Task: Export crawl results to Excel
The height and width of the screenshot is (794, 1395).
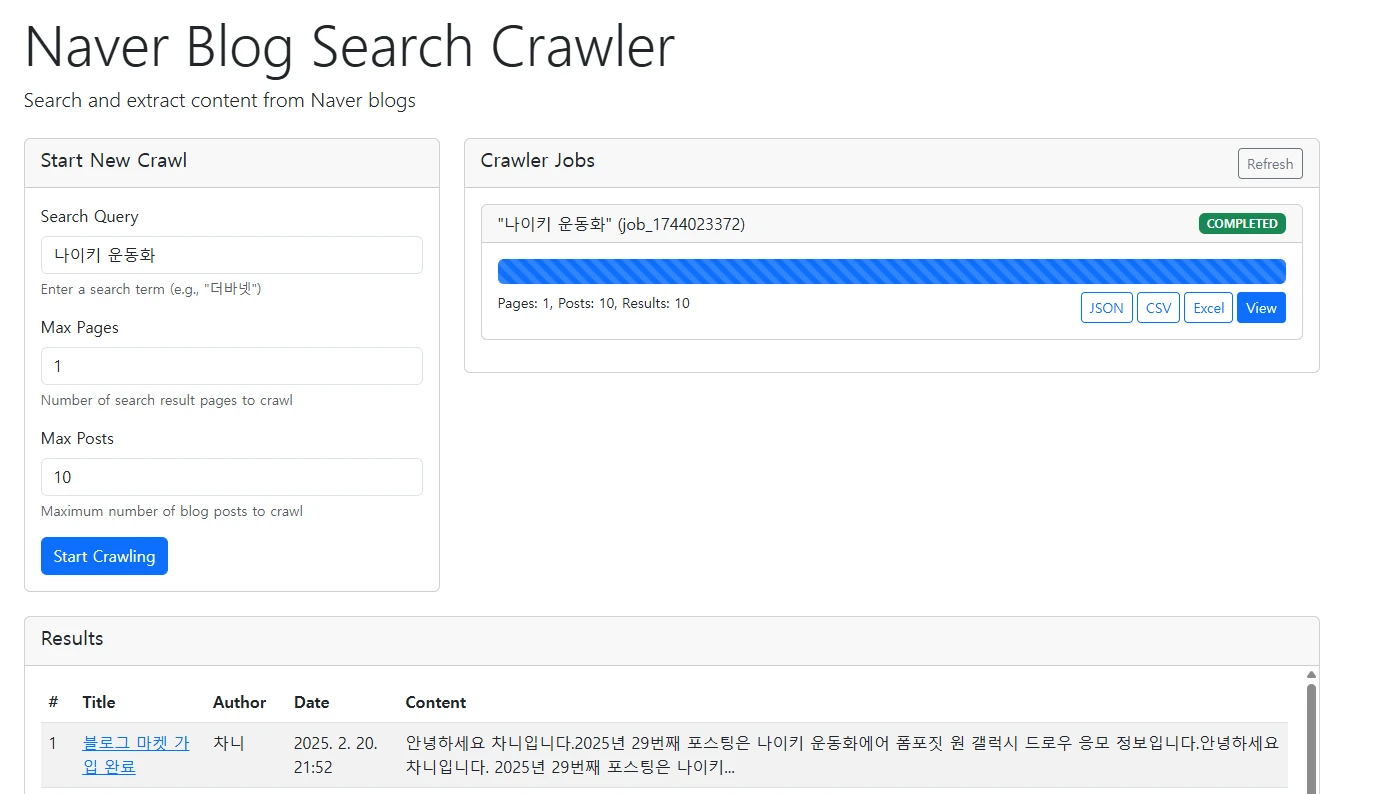Action: click(x=1208, y=308)
